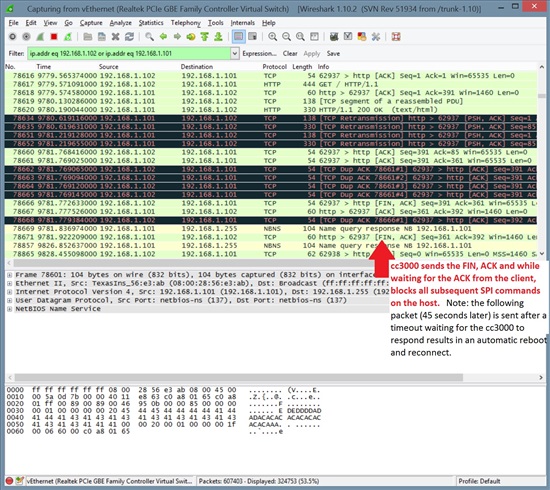The image size is (550, 490).
Task: Open expert info from status bar
Action: [x=9, y=481]
